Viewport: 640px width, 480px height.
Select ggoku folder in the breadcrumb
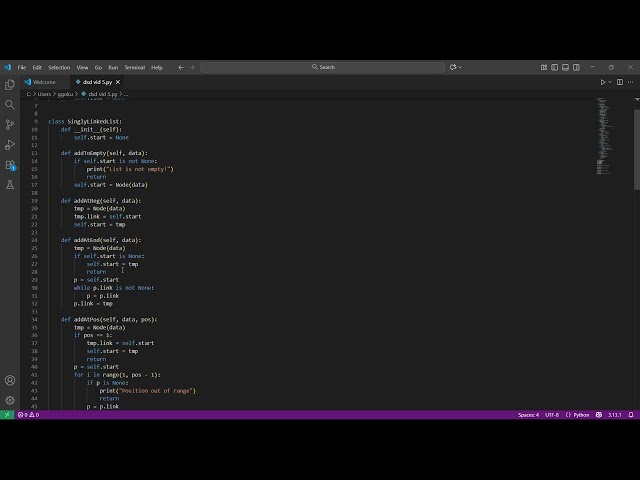[x=65, y=94]
